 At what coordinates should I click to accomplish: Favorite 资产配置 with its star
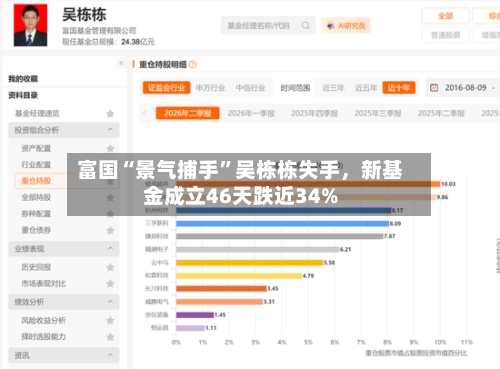coord(110,148)
